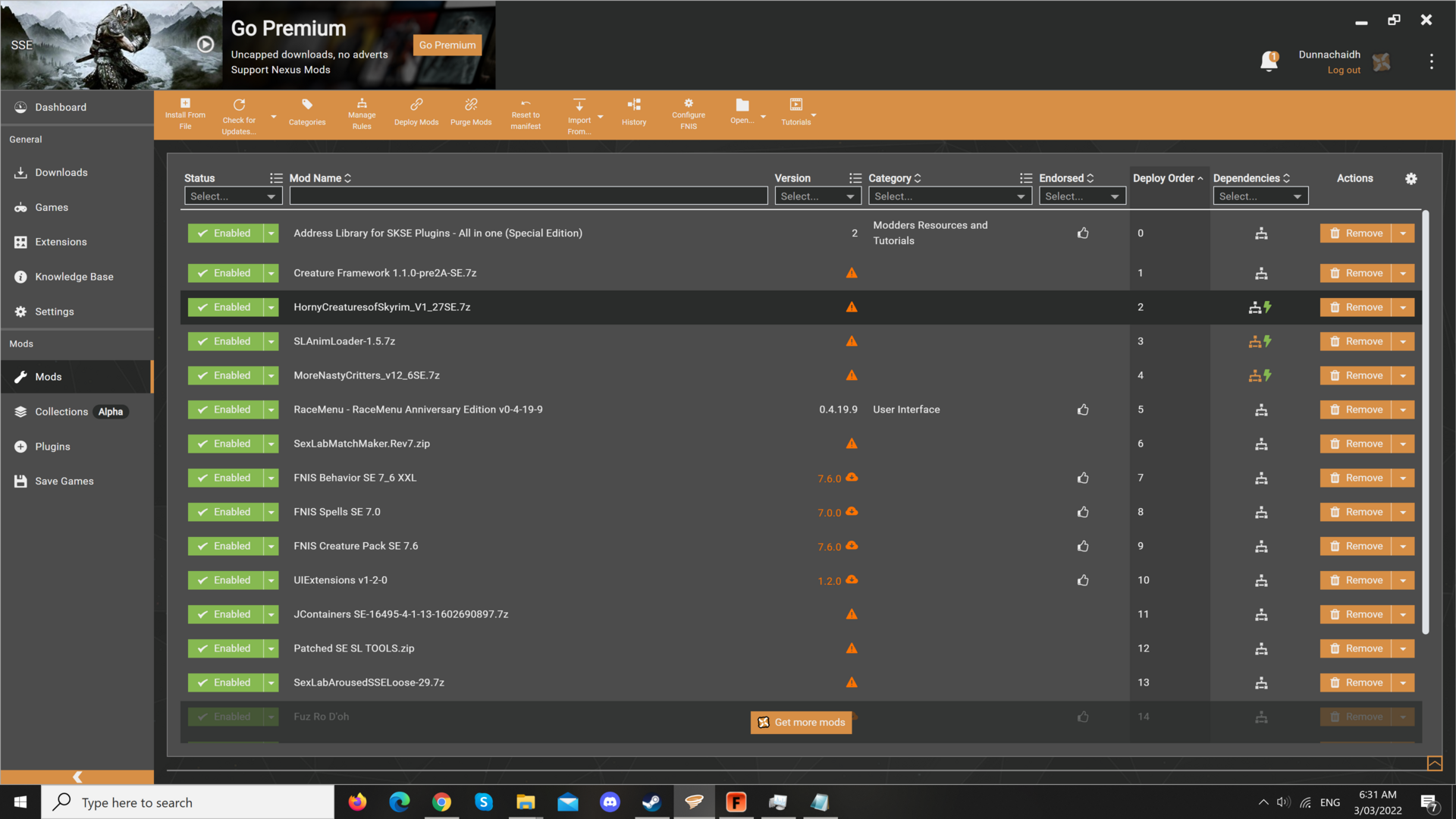The height and width of the screenshot is (819, 1456).
Task: Click FNIS Behavior update cloud icon
Action: (852, 477)
